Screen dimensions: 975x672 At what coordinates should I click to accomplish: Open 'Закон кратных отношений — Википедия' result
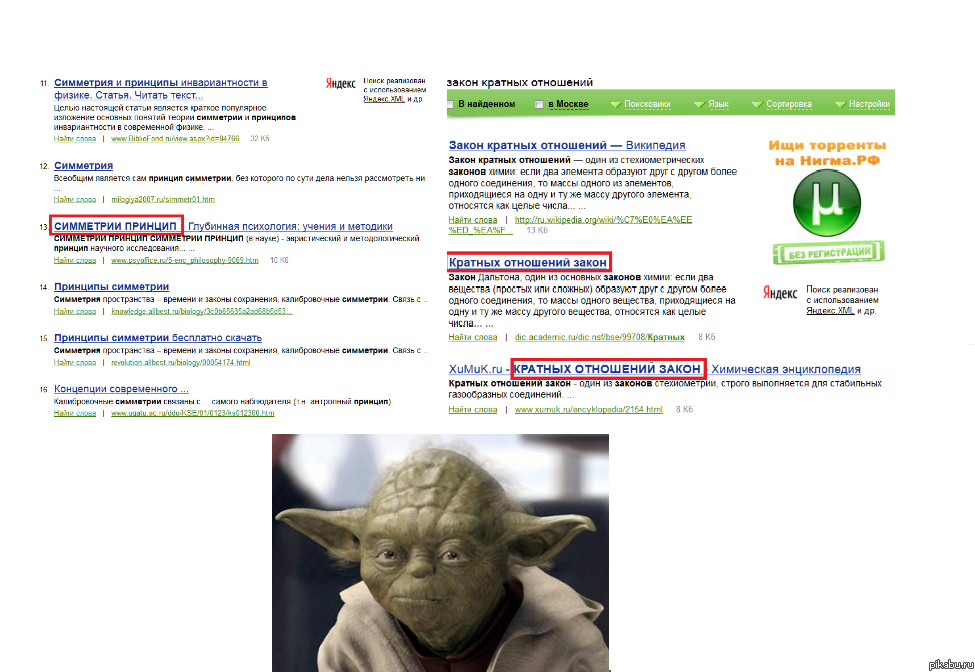[x=567, y=145]
